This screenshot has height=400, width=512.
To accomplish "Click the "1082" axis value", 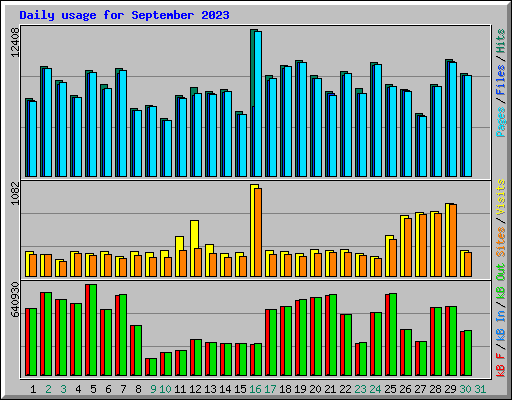I will coord(15,193).
